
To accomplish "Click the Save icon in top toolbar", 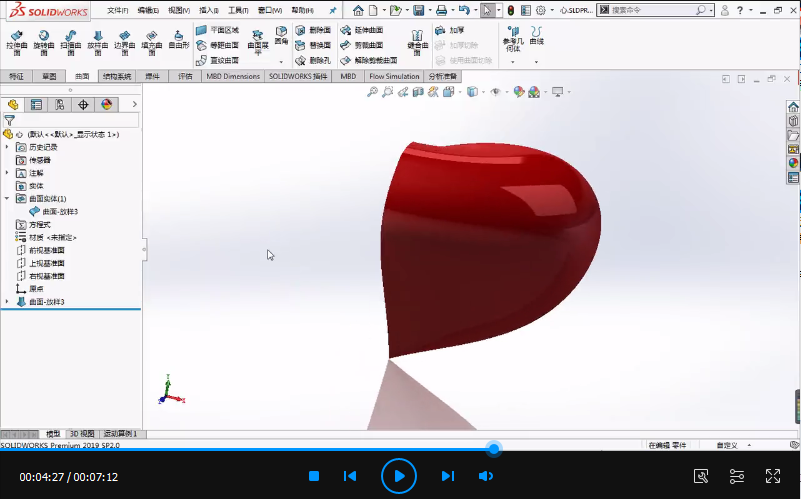I will (x=419, y=10).
